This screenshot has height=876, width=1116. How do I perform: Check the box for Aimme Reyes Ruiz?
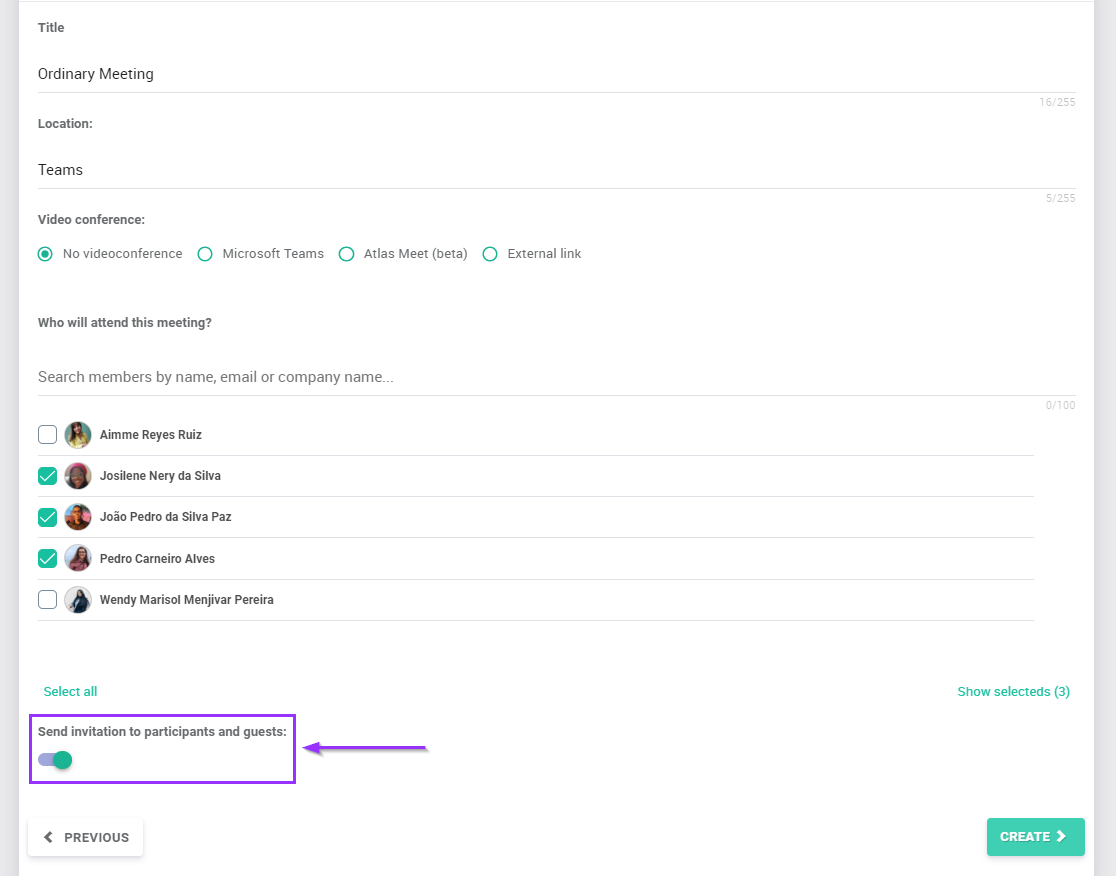(48, 435)
